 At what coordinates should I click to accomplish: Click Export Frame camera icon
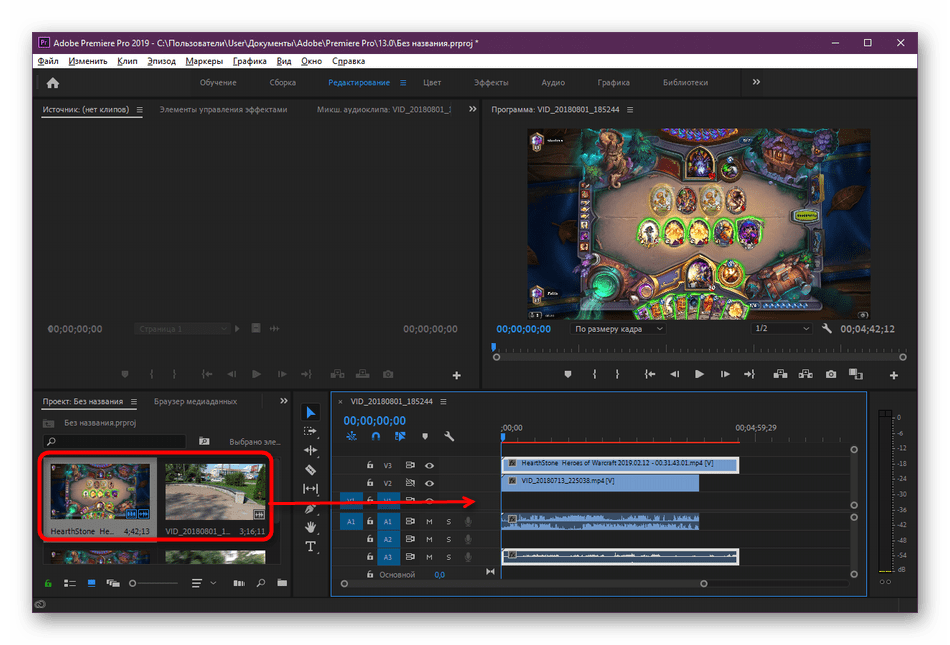[831, 374]
